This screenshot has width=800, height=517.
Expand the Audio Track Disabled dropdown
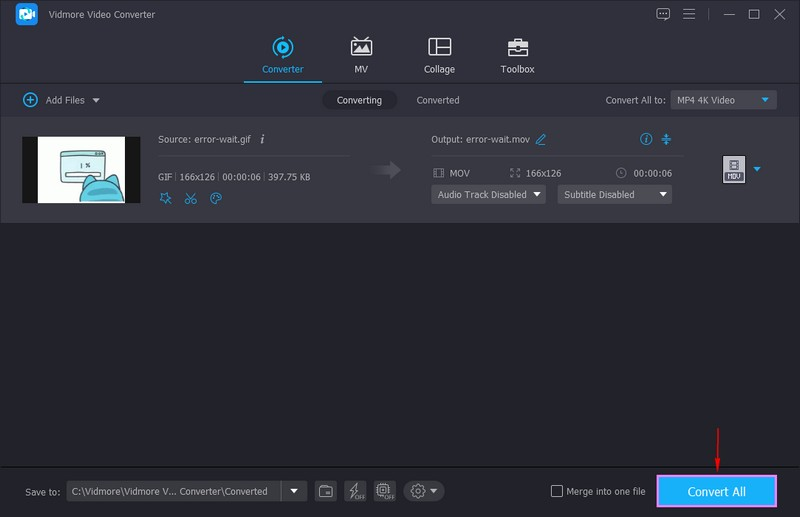(x=488, y=195)
